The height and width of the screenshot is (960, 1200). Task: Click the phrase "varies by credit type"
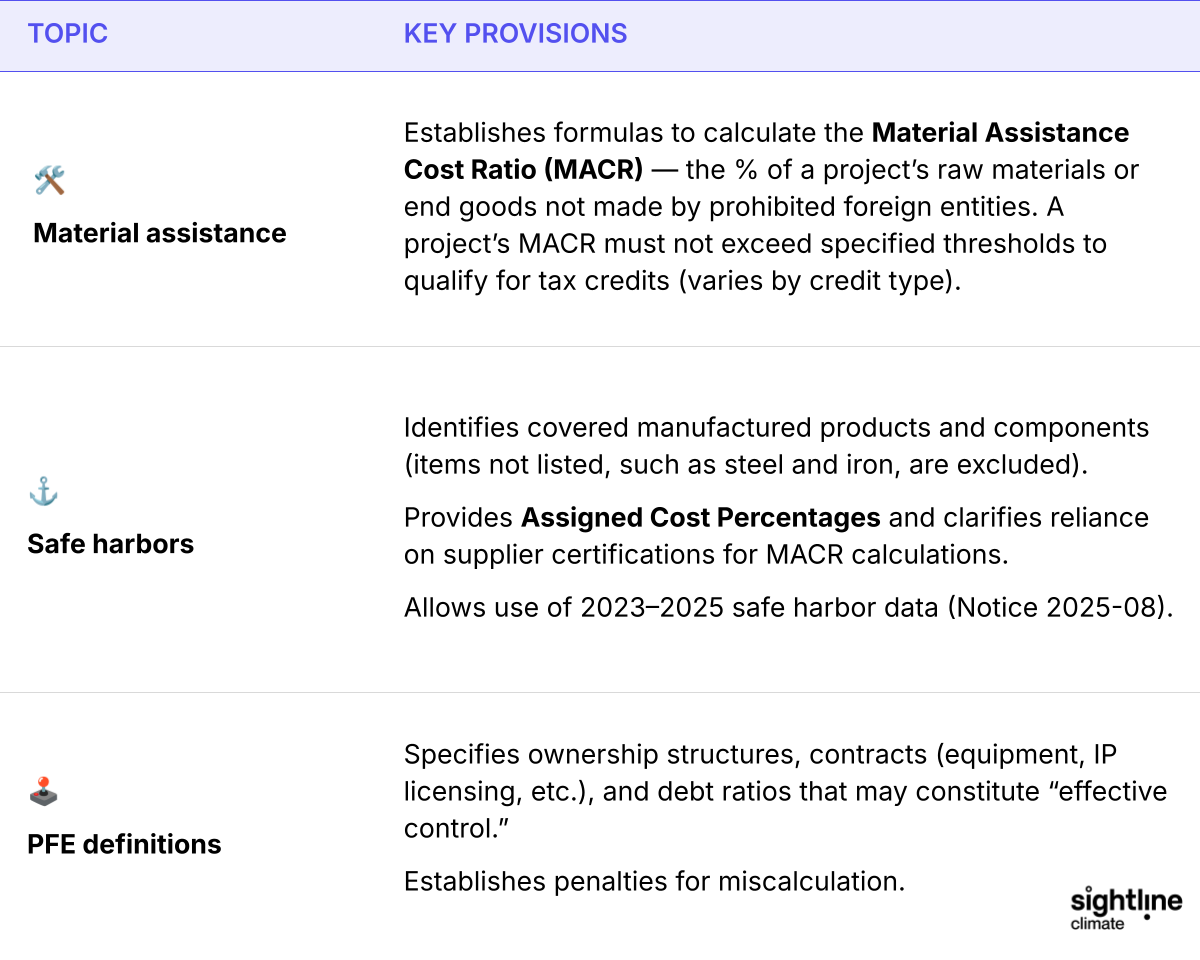point(817,280)
